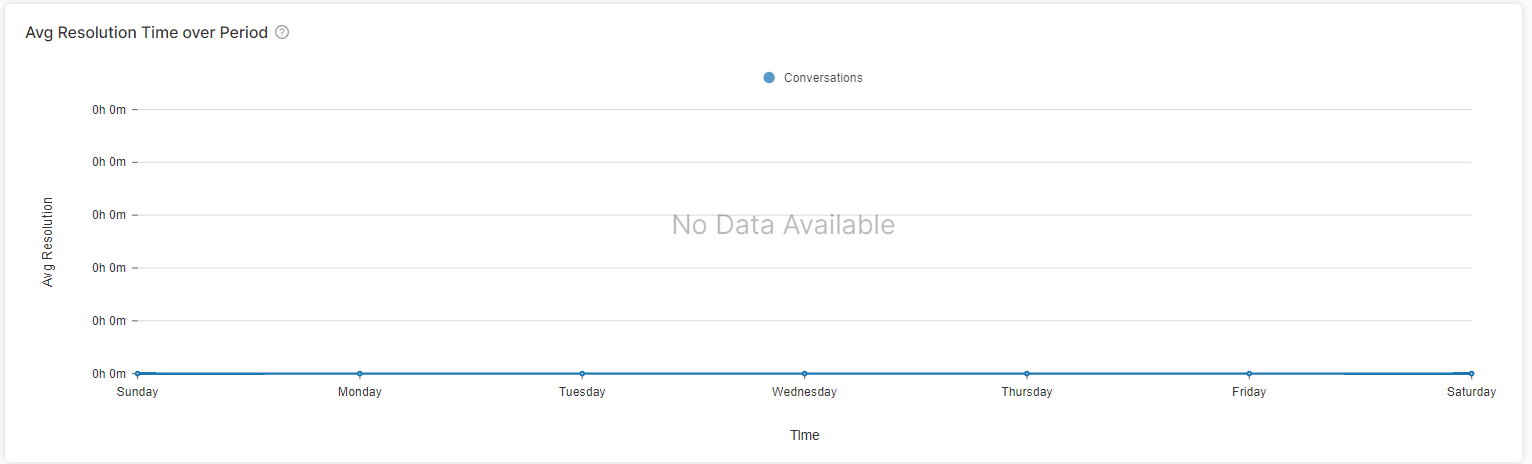Screen dimensions: 1532x464
Task: Click the Thursday axis label
Action: [x=1027, y=392]
